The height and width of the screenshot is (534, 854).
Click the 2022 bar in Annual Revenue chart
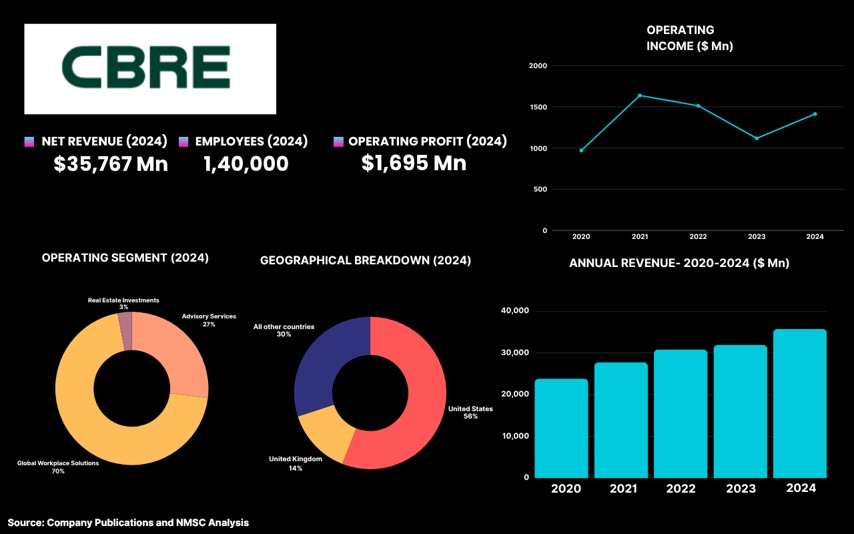tap(680, 414)
